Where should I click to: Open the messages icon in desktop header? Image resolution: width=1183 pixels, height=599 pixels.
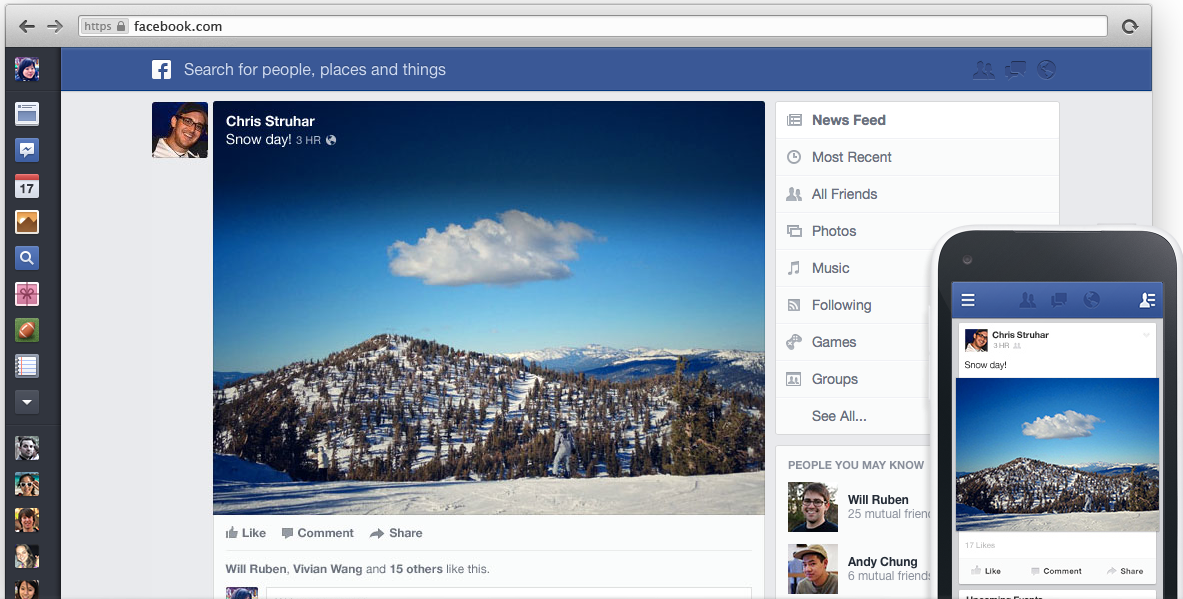click(1015, 70)
